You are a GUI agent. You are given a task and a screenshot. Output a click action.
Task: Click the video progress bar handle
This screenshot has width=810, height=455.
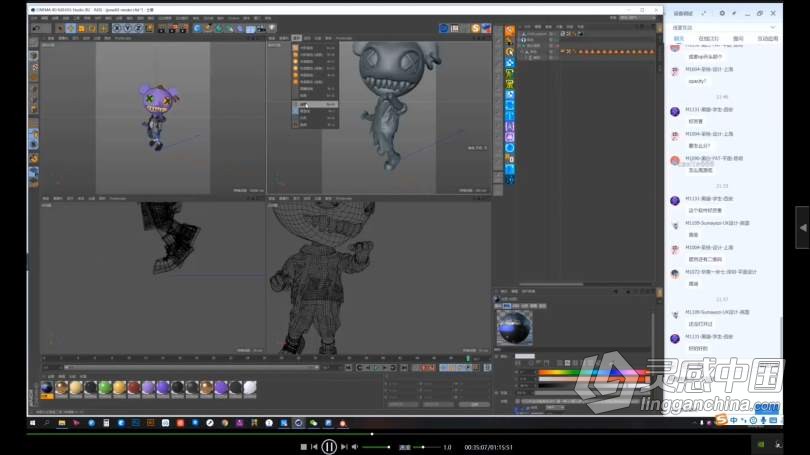pos(372,434)
